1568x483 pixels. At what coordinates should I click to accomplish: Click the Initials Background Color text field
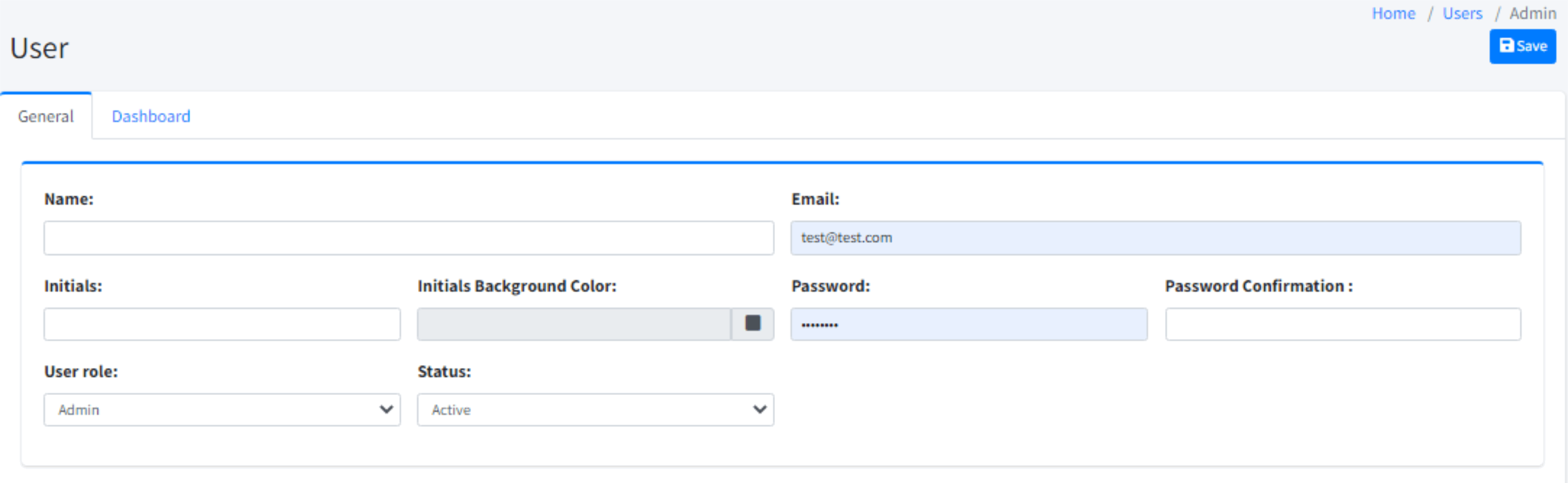pos(573,324)
